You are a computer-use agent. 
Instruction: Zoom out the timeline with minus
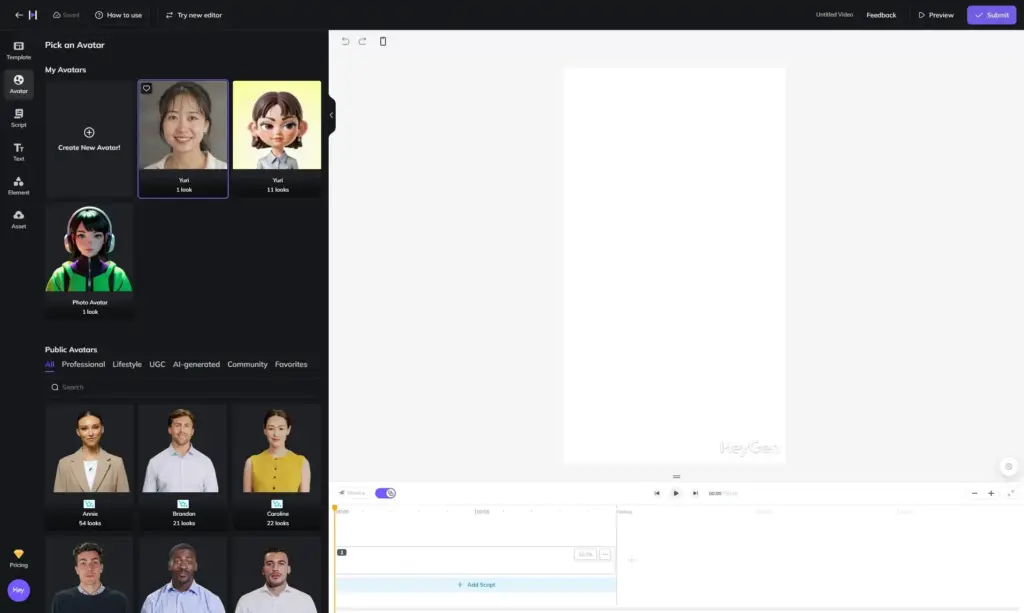[x=974, y=493]
